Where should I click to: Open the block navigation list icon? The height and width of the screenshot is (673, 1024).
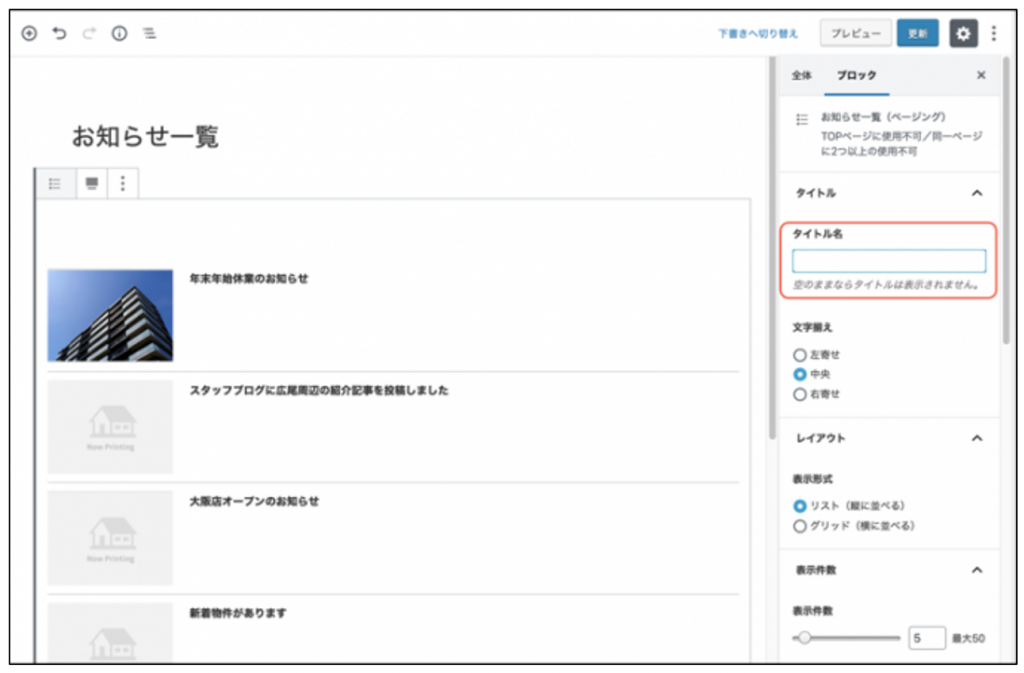(149, 34)
